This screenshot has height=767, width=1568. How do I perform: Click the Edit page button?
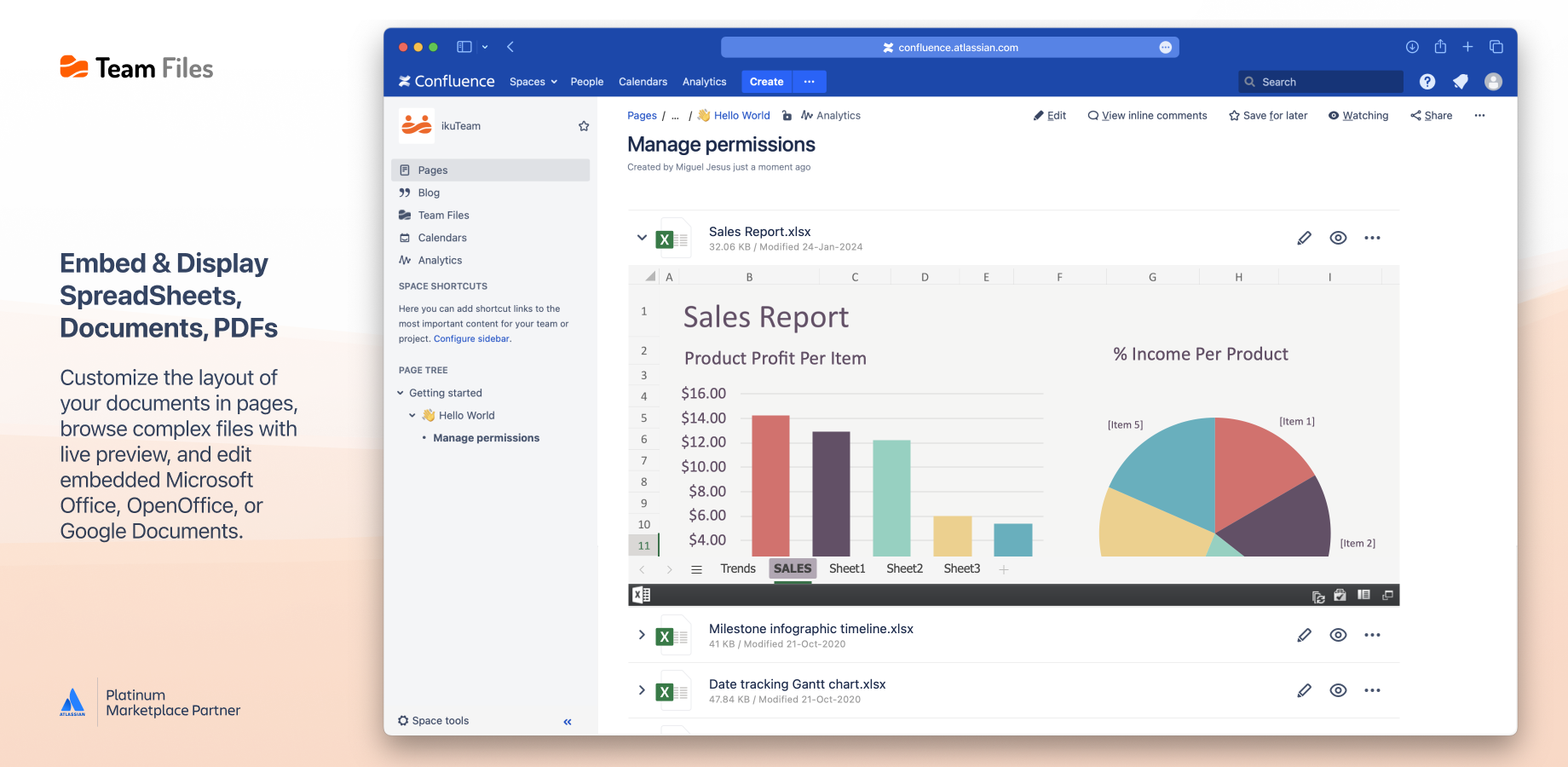click(1050, 116)
